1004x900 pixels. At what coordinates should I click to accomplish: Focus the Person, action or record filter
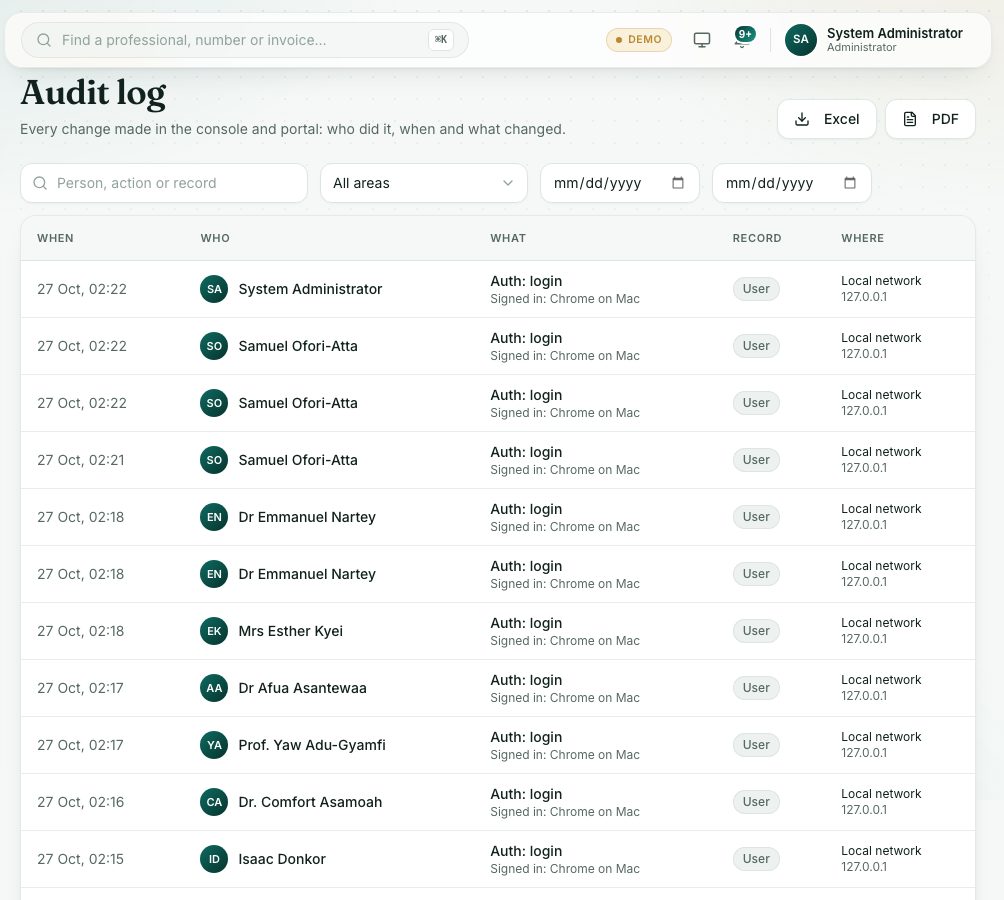[x=164, y=183]
